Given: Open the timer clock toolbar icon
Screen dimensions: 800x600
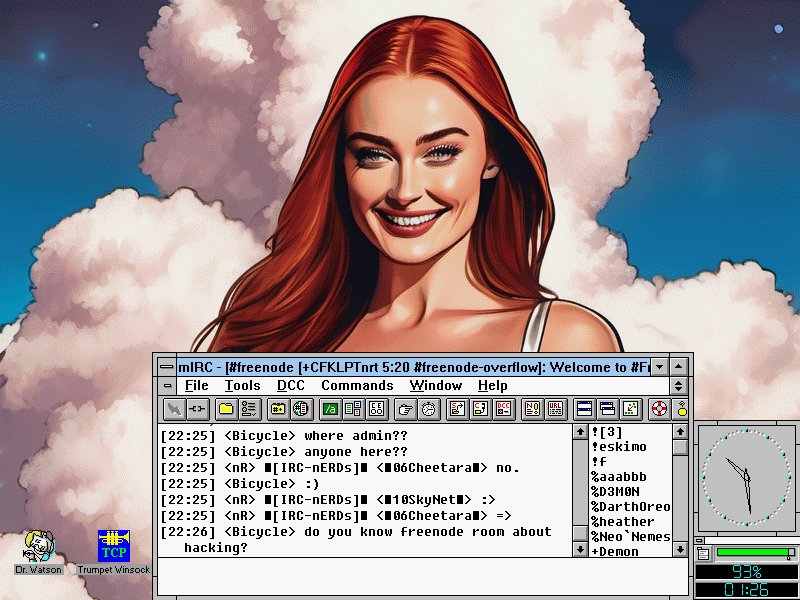Looking at the screenshot, I should [428, 408].
